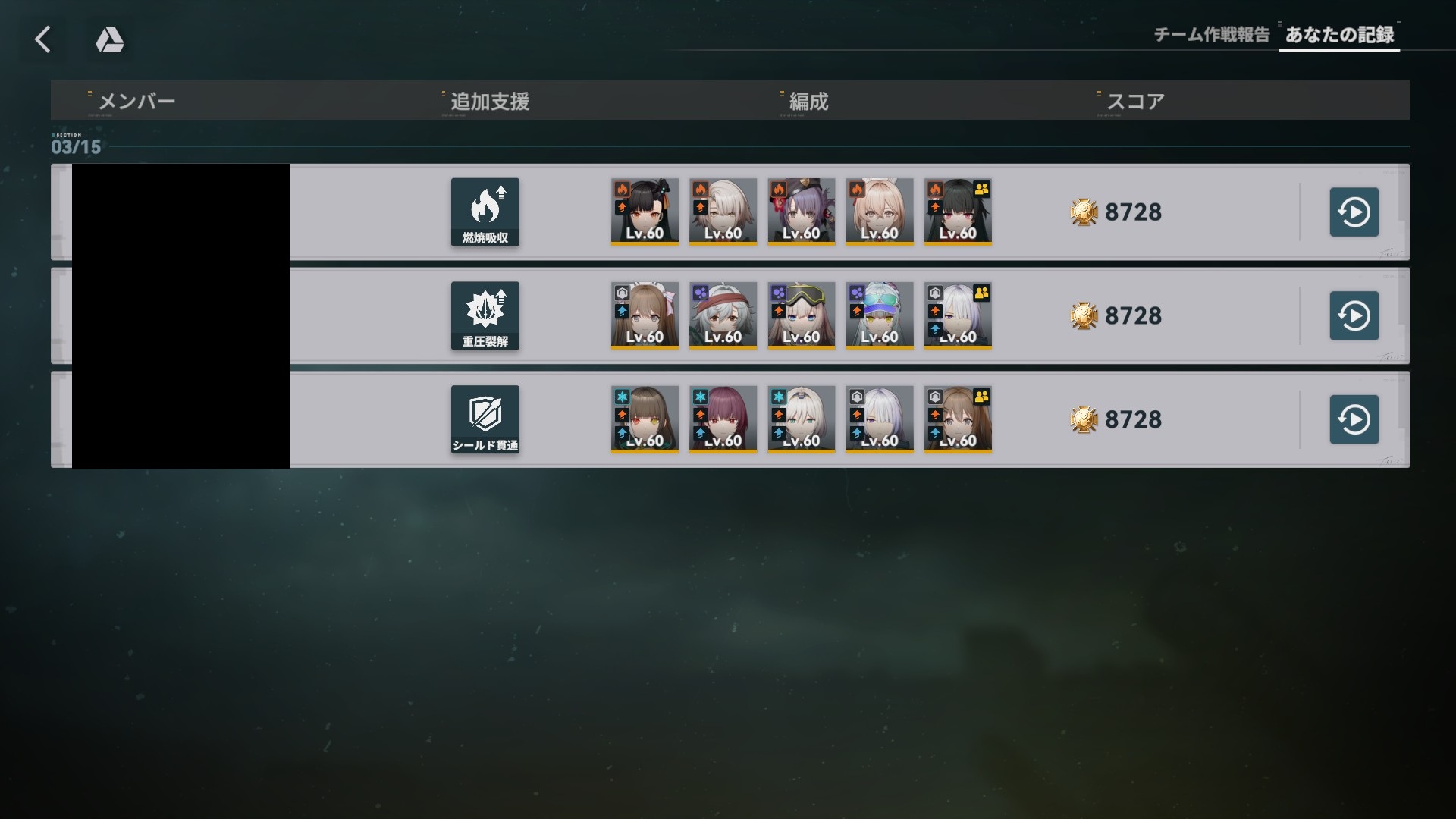This screenshot has width=1456, height=819.
Task: Click the maid character in second row
Action: coord(645,315)
